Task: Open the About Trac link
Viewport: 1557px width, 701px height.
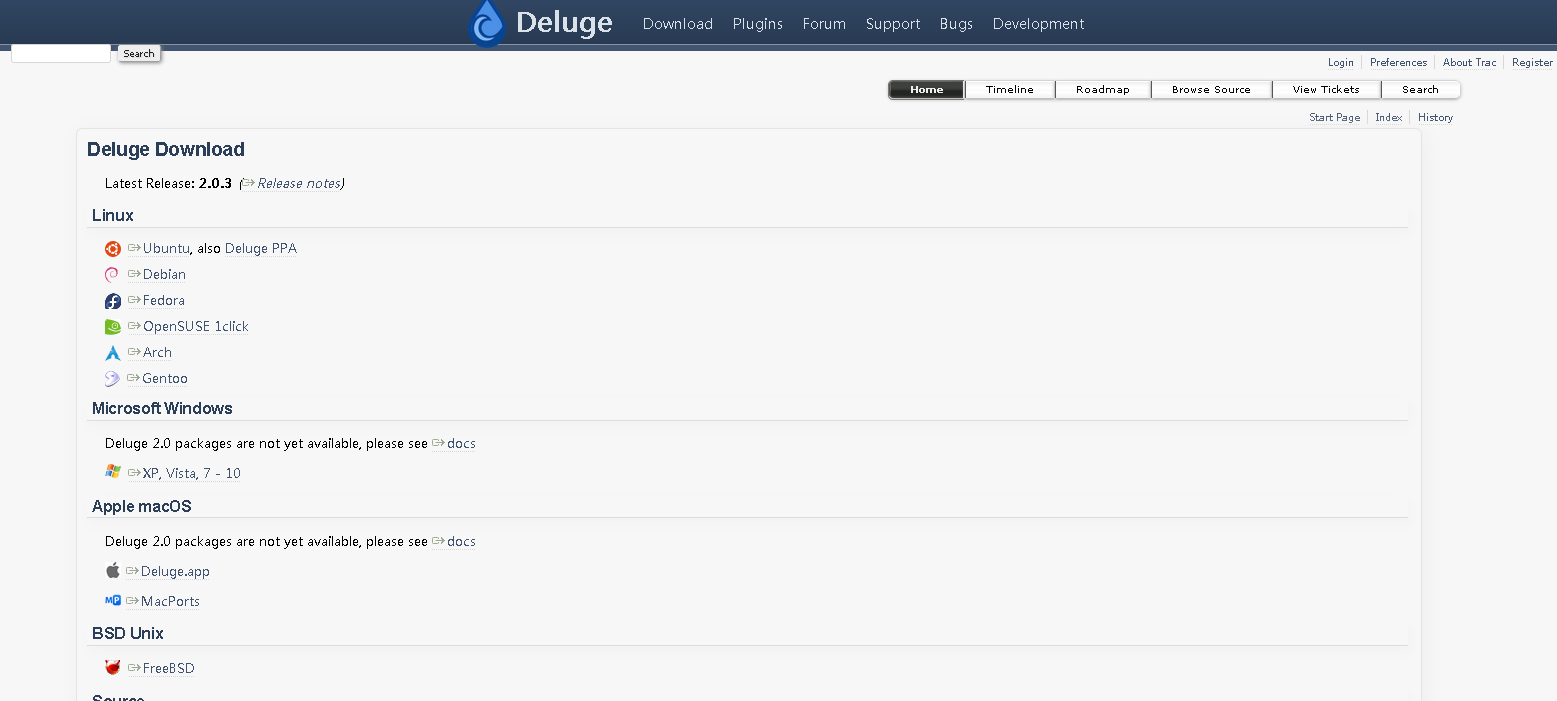Action: point(1469,63)
